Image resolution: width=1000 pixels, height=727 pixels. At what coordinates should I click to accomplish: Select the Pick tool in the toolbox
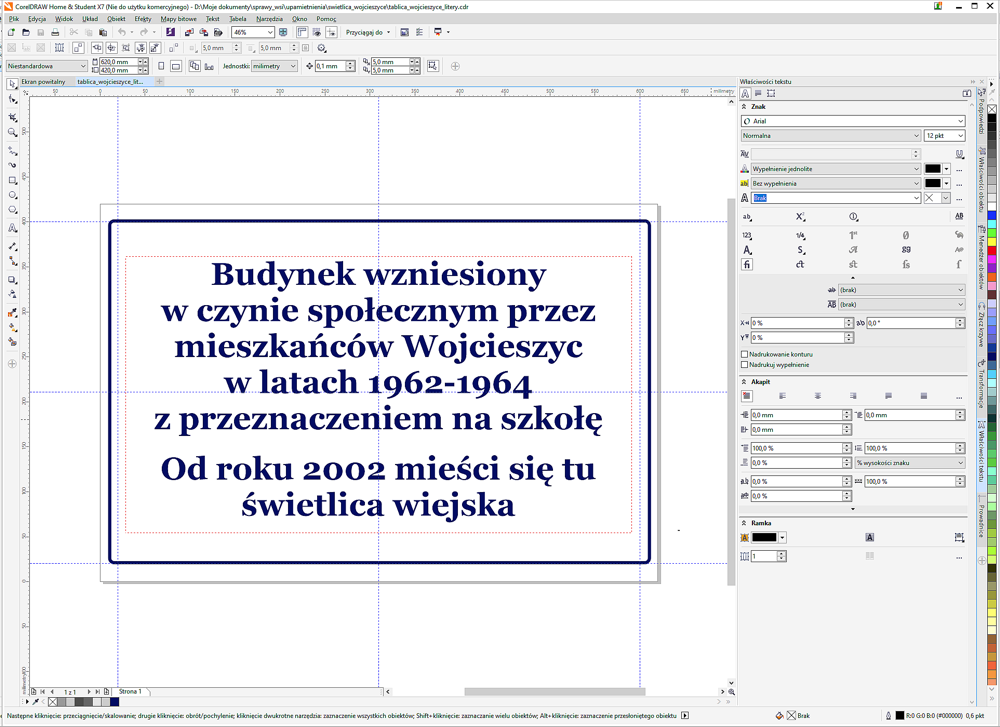click(x=12, y=84)
